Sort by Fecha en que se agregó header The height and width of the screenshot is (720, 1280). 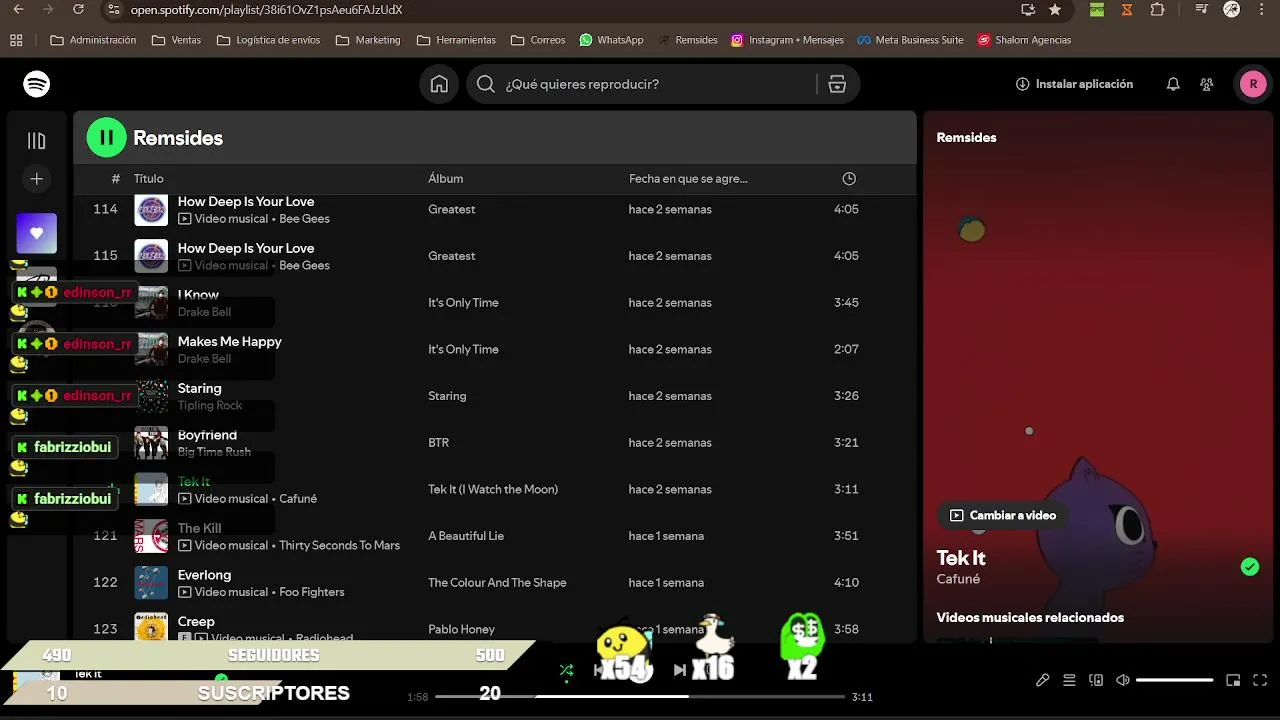coord(688,179)
